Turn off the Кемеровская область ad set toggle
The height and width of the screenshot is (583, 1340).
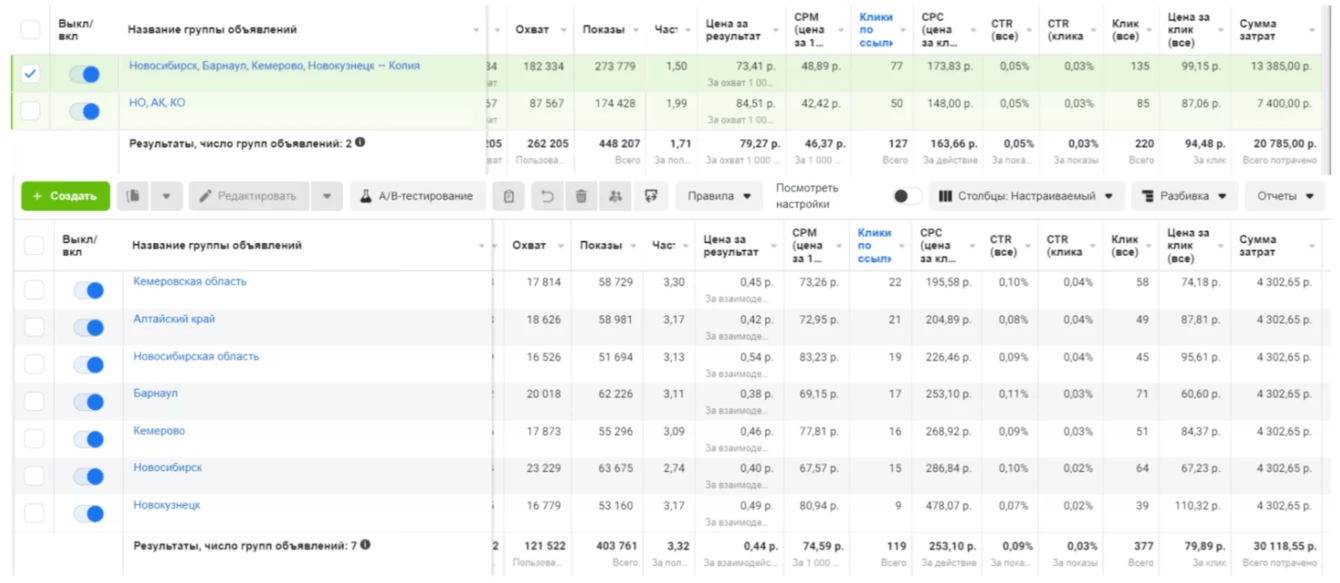88,290
